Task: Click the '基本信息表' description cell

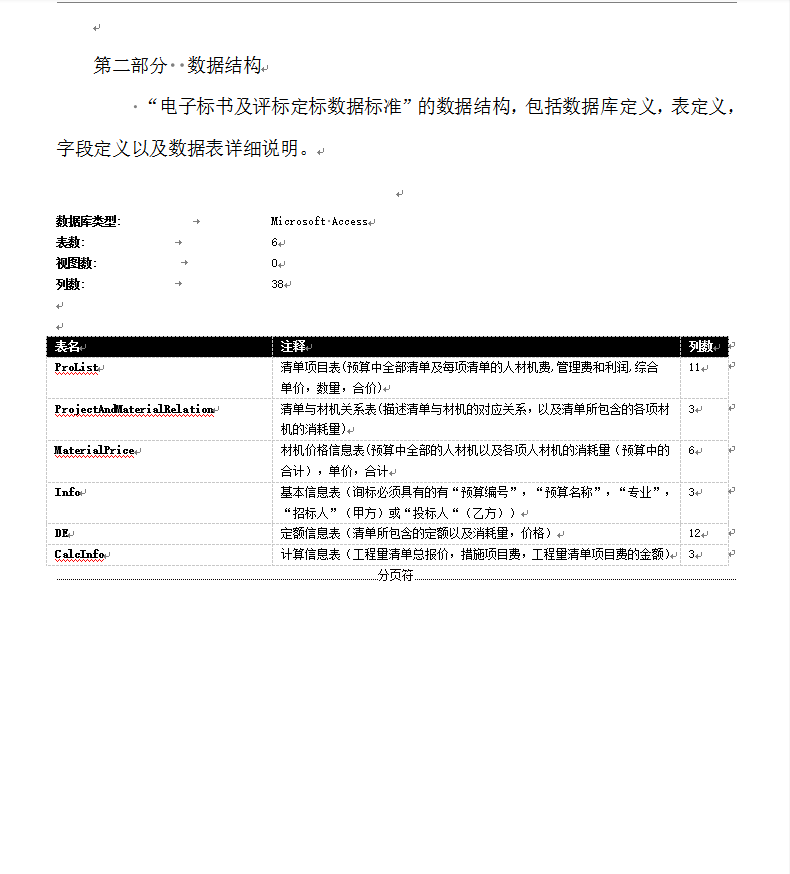Action: point(475,502)
